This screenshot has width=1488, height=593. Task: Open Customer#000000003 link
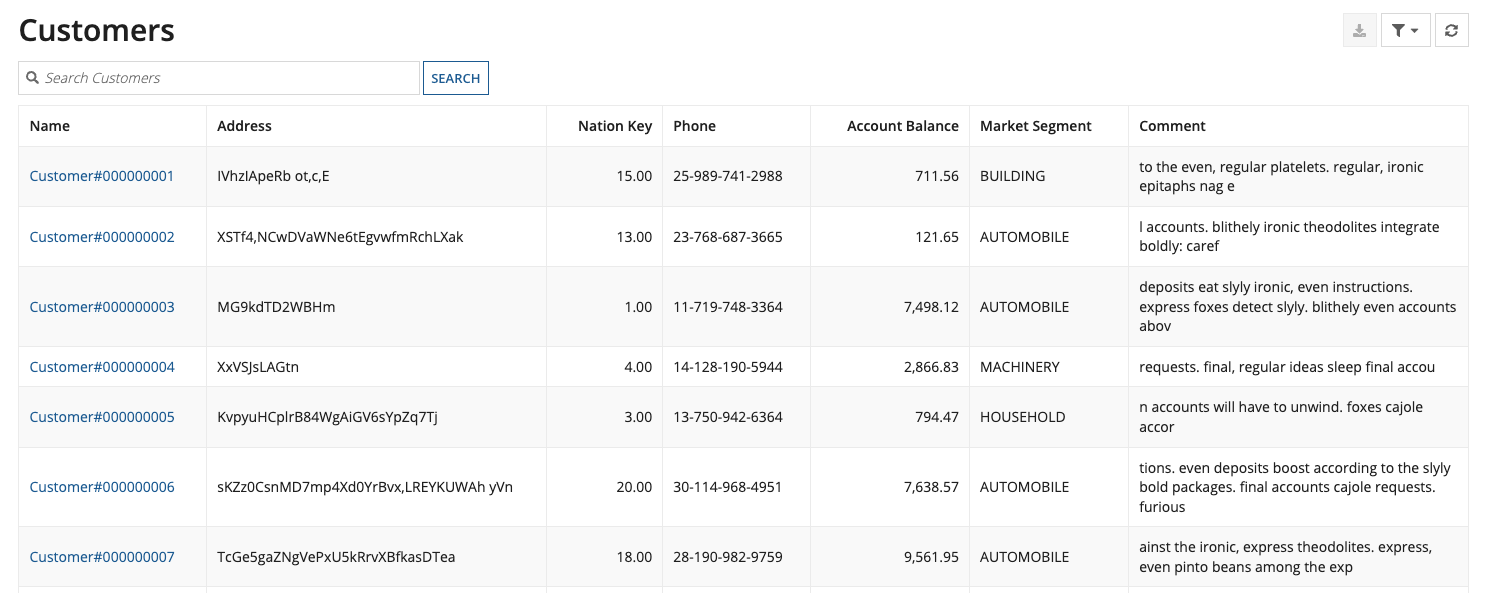[102, 307]
